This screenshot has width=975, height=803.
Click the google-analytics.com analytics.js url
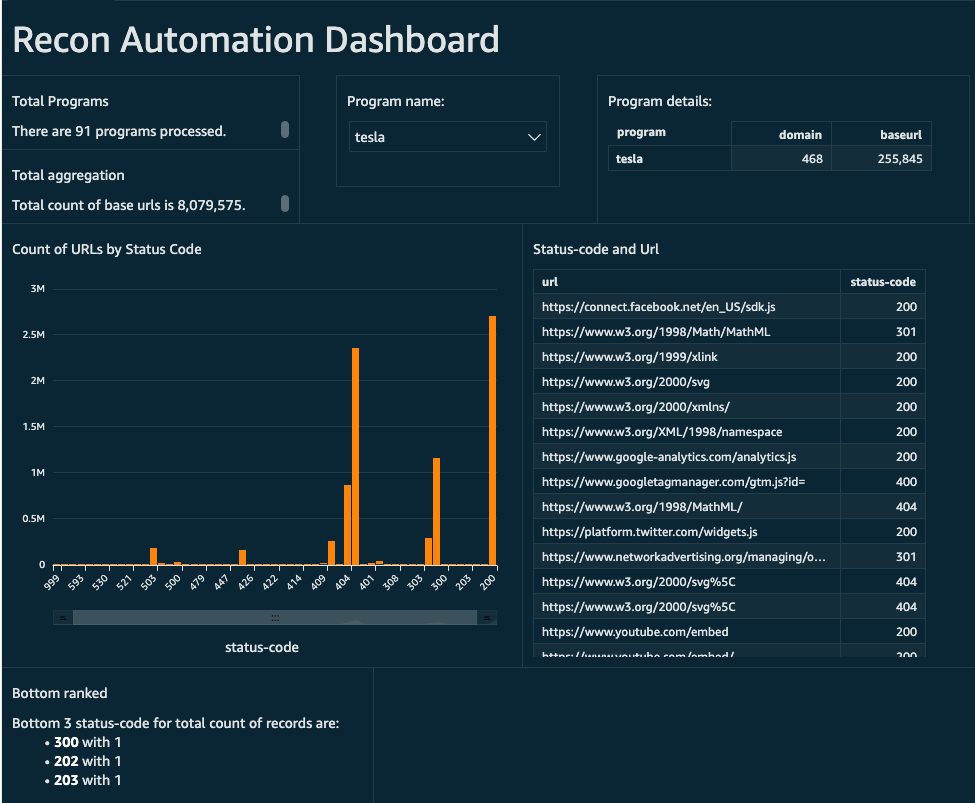pyautogui.click(x=669, y=457)
